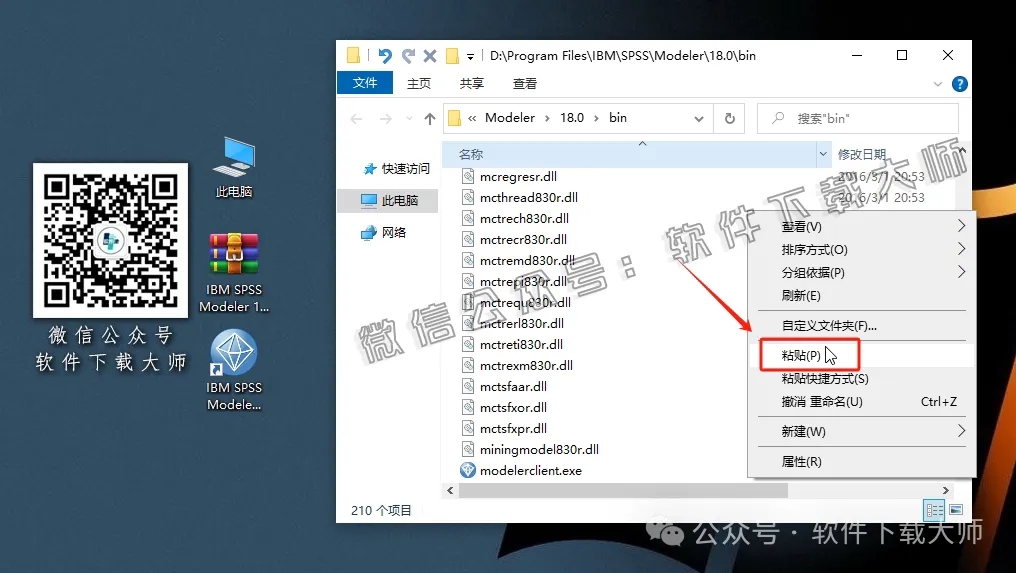This screenshot has height=573, width=1016.
Task: Switch to the 查看 ribbon tab
Action: (525, 83)
